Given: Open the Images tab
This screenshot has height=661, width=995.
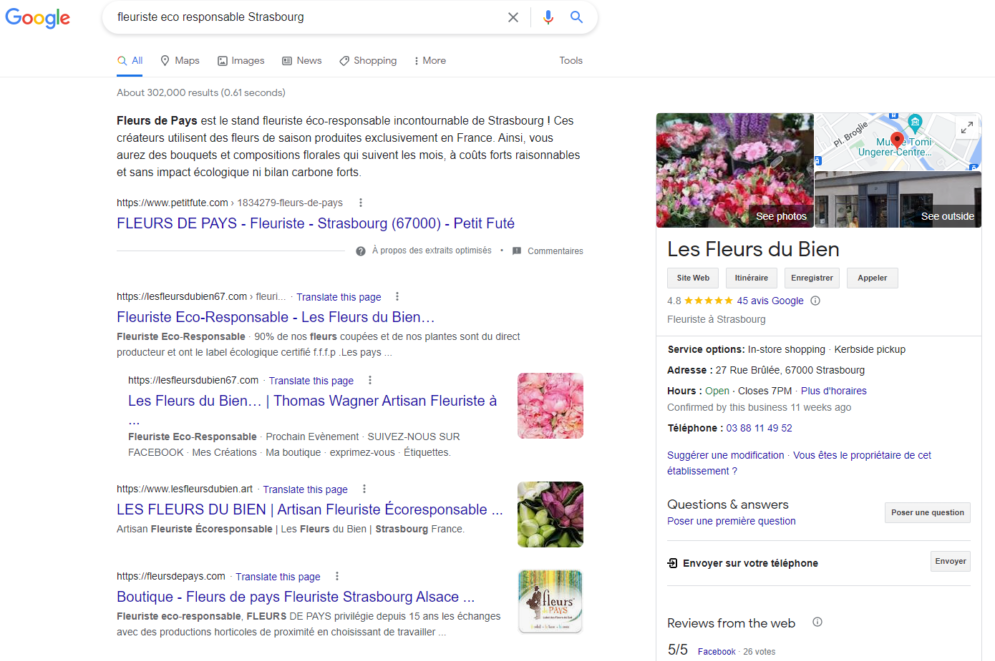Looking at the screenshot, I should click(x=241, y=61).
